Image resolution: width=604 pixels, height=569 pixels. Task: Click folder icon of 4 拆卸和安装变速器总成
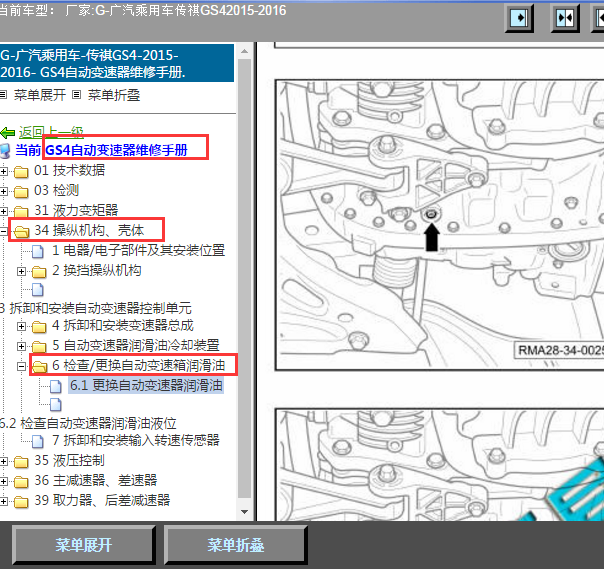click(39, 327)
